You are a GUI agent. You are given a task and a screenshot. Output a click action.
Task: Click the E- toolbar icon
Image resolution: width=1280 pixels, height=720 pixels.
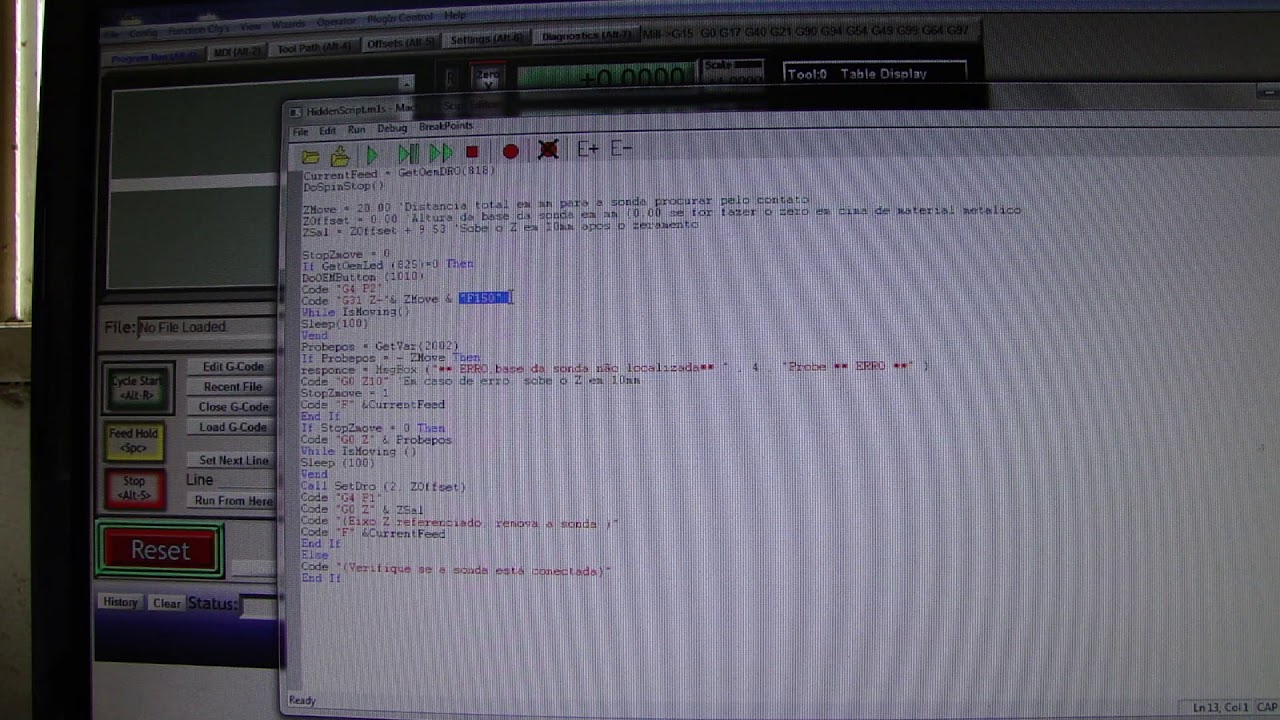click(x=621, y=148)
